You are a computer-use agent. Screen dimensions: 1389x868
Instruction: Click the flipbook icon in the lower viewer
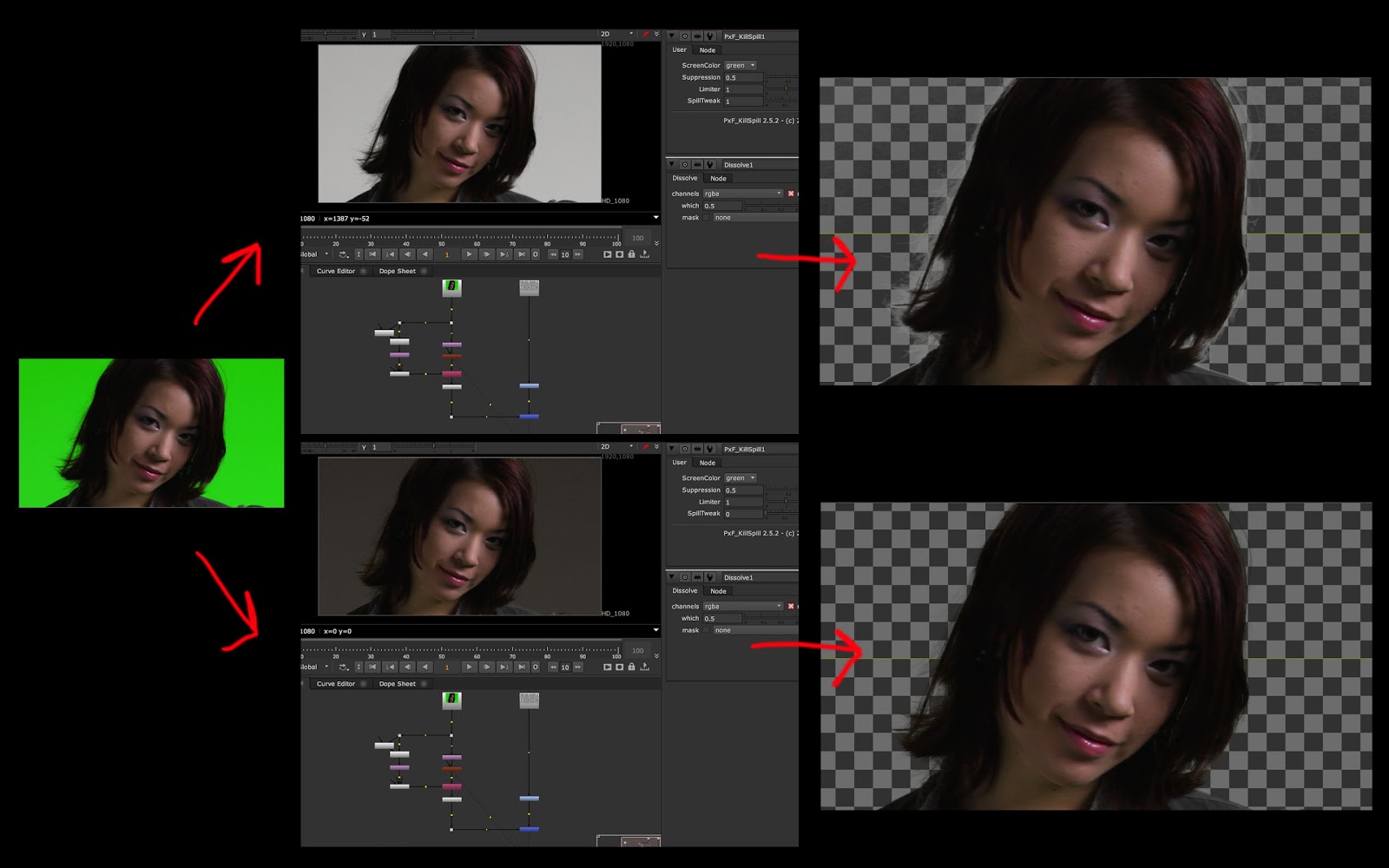click(x=607, y=667)
